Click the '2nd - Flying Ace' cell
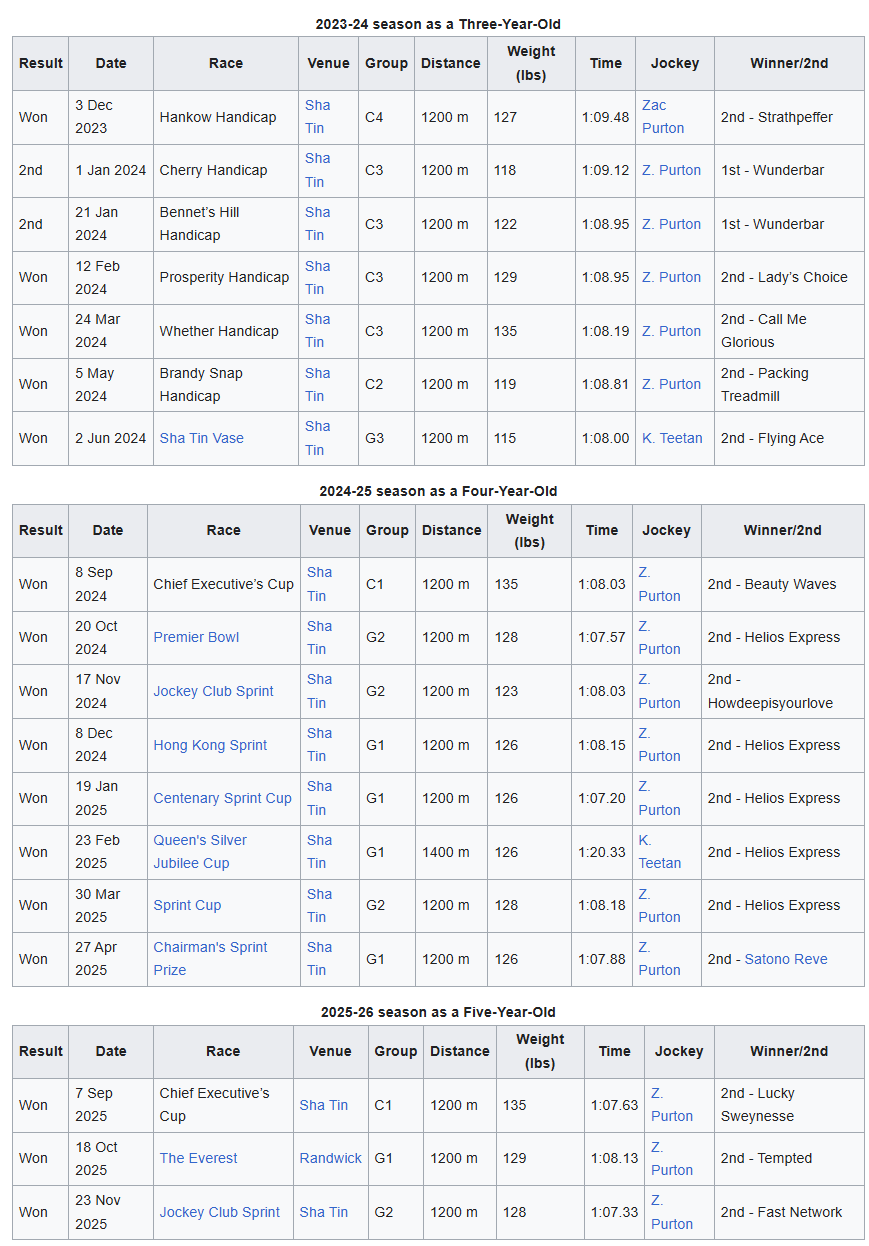The image size is (869, 1246). (789, 438)
